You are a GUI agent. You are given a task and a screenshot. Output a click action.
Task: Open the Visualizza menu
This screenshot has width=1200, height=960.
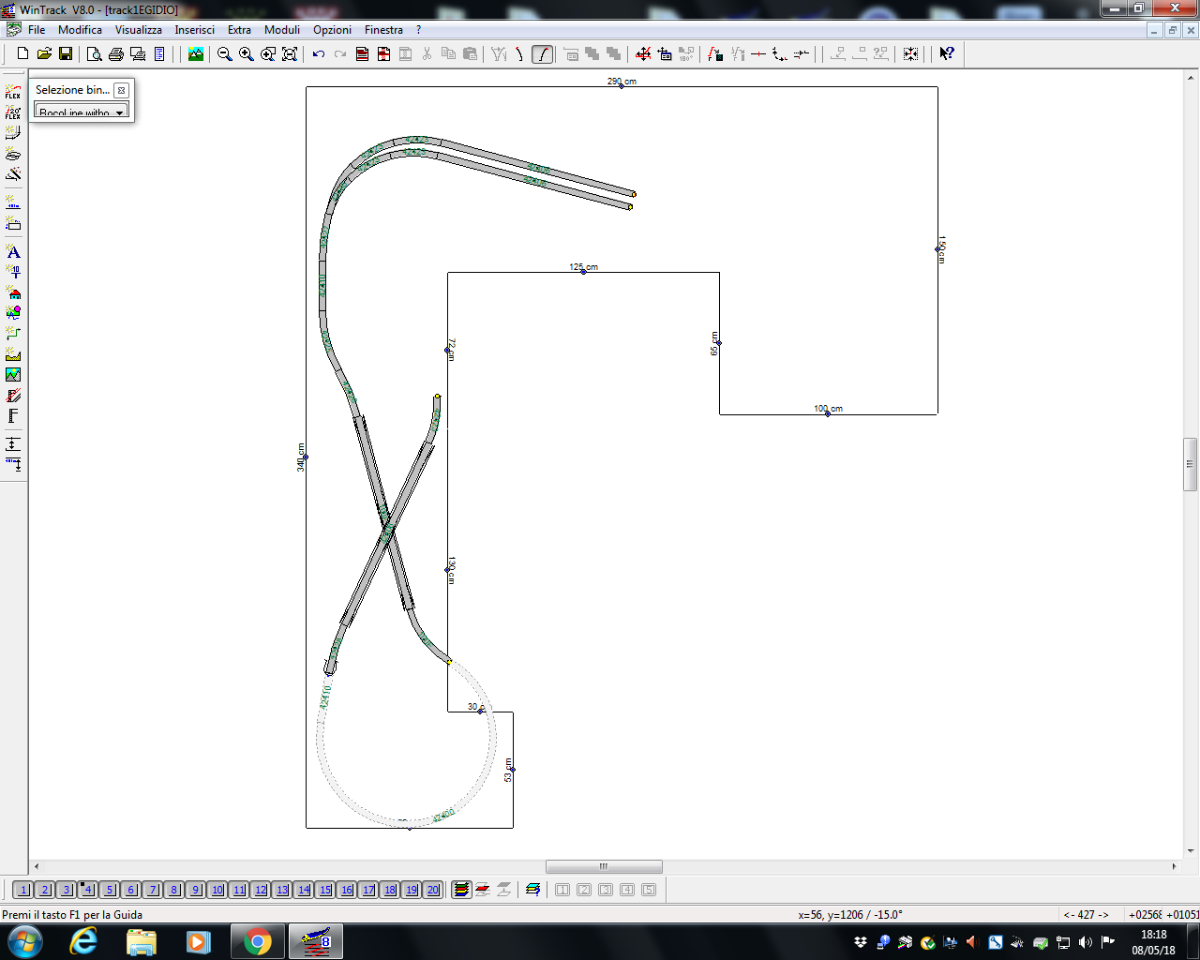[x=138, y=30]
